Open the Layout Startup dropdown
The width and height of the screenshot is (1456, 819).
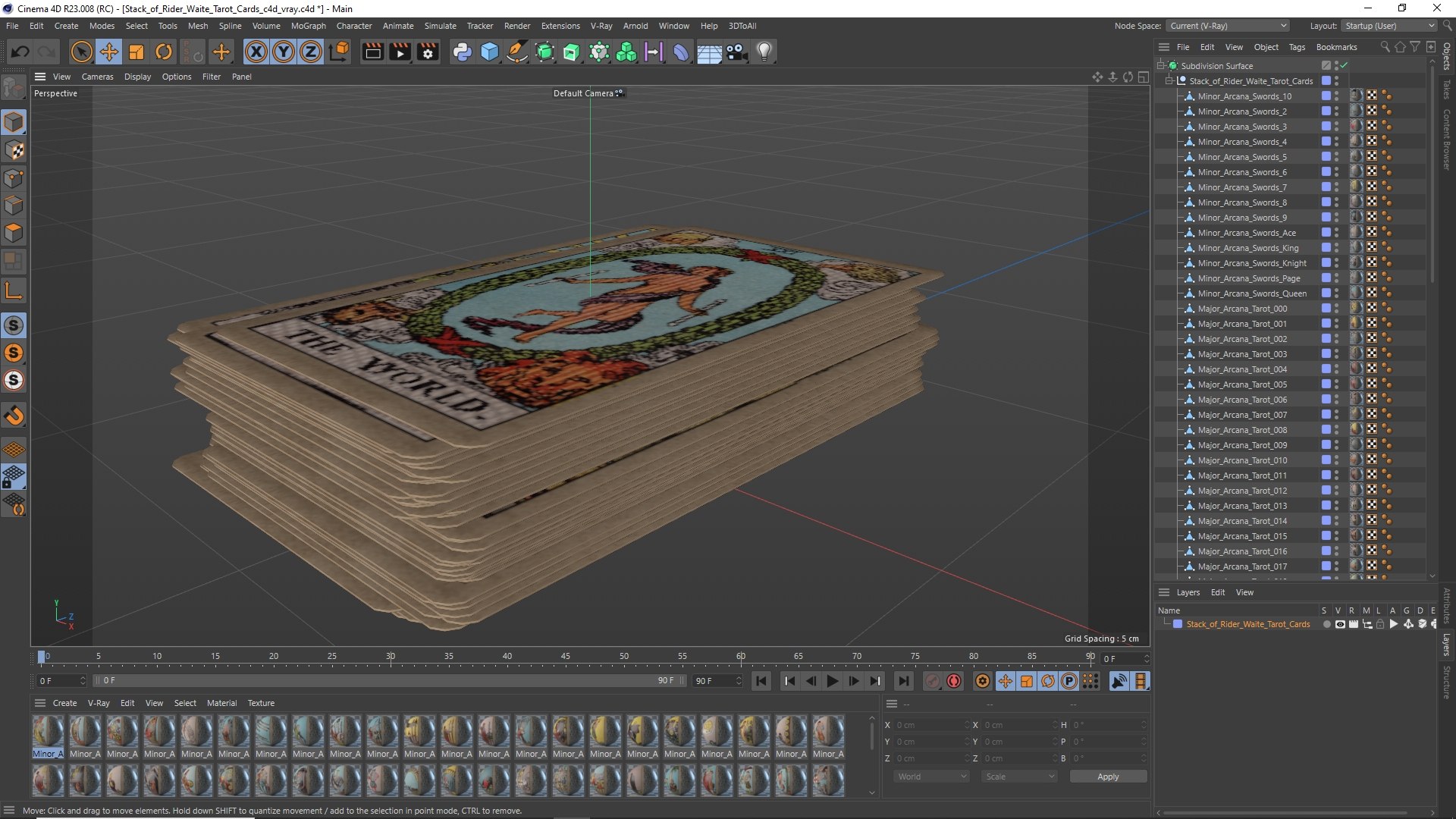click(1389, 26)
